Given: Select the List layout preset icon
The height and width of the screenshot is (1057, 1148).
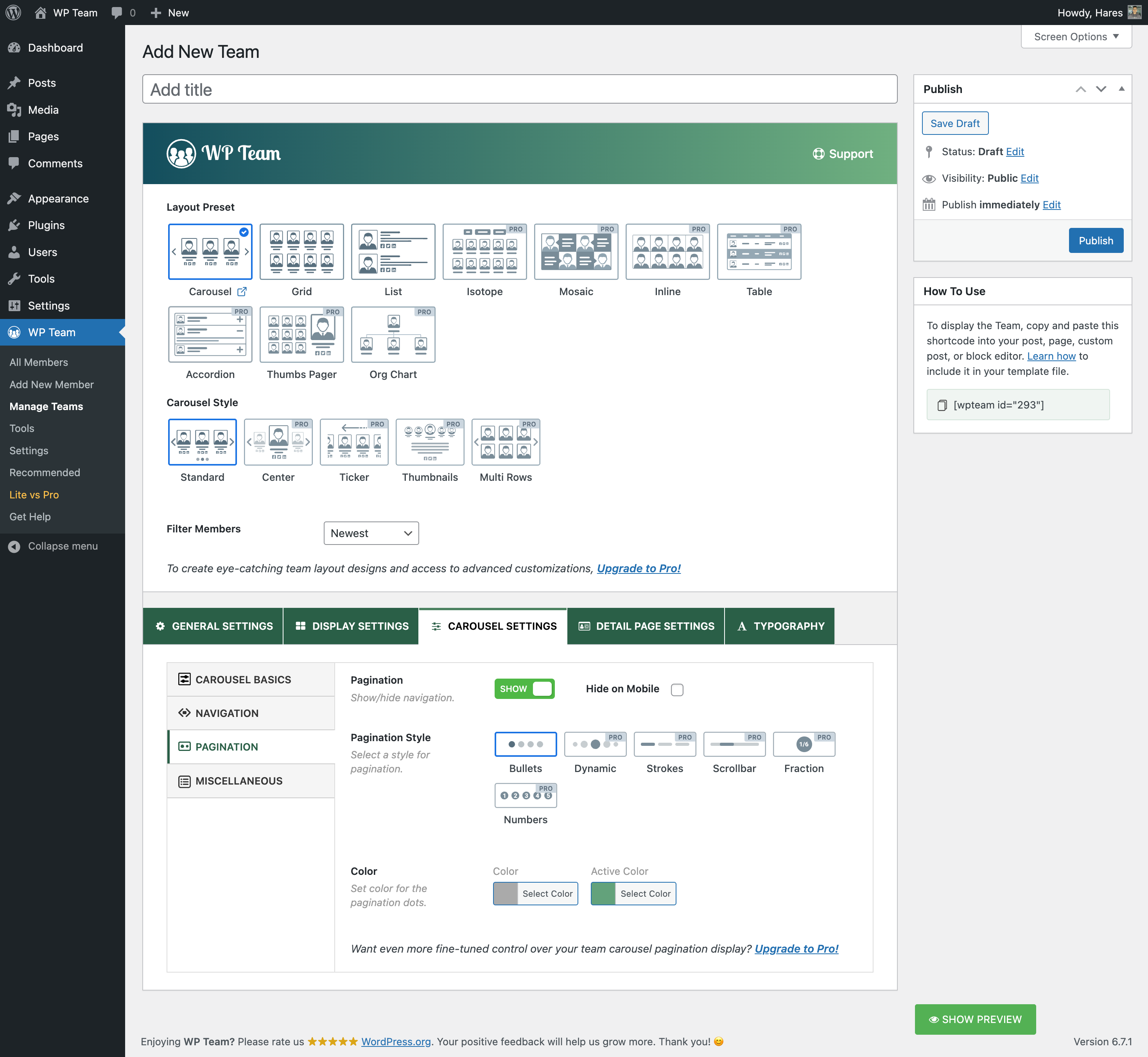Looking at the screenshot, I should tap(393, 252).
